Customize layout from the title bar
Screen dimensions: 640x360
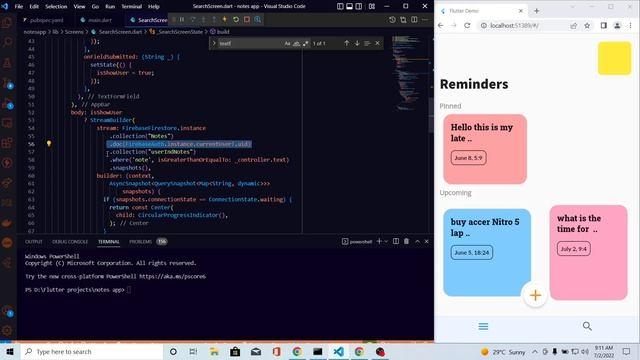coord(372,6)
